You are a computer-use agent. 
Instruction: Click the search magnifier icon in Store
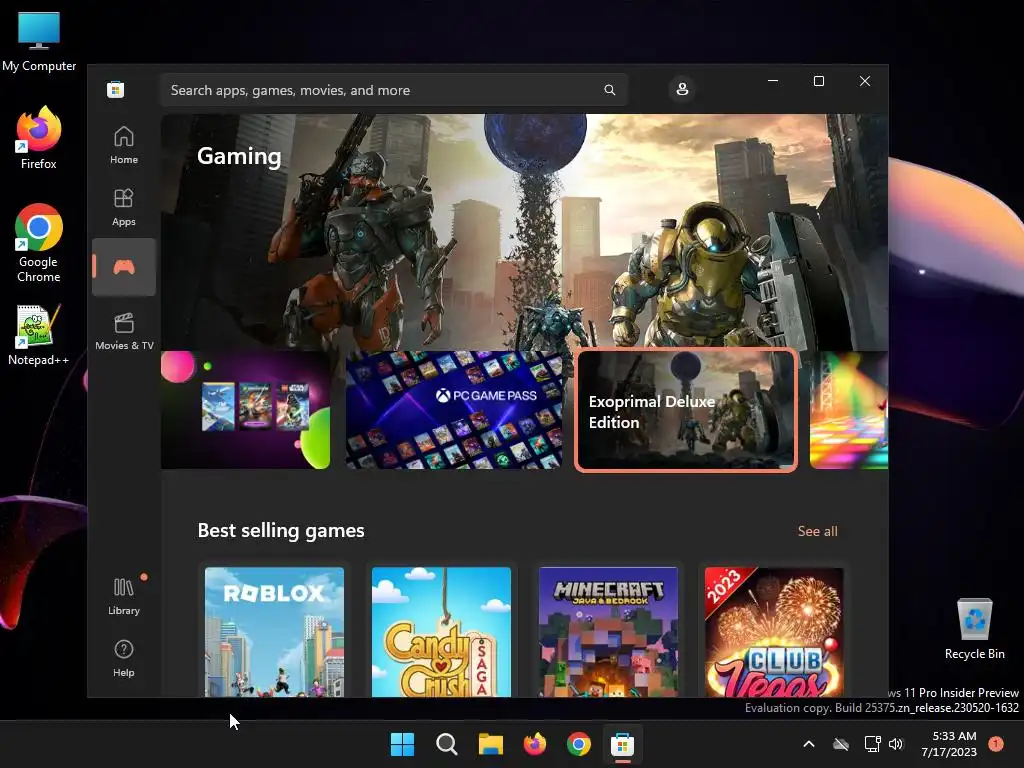[609, 90]
